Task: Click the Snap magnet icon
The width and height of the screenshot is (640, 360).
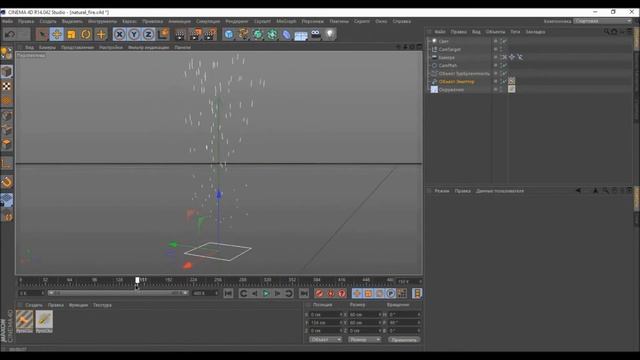Action: 7,182
